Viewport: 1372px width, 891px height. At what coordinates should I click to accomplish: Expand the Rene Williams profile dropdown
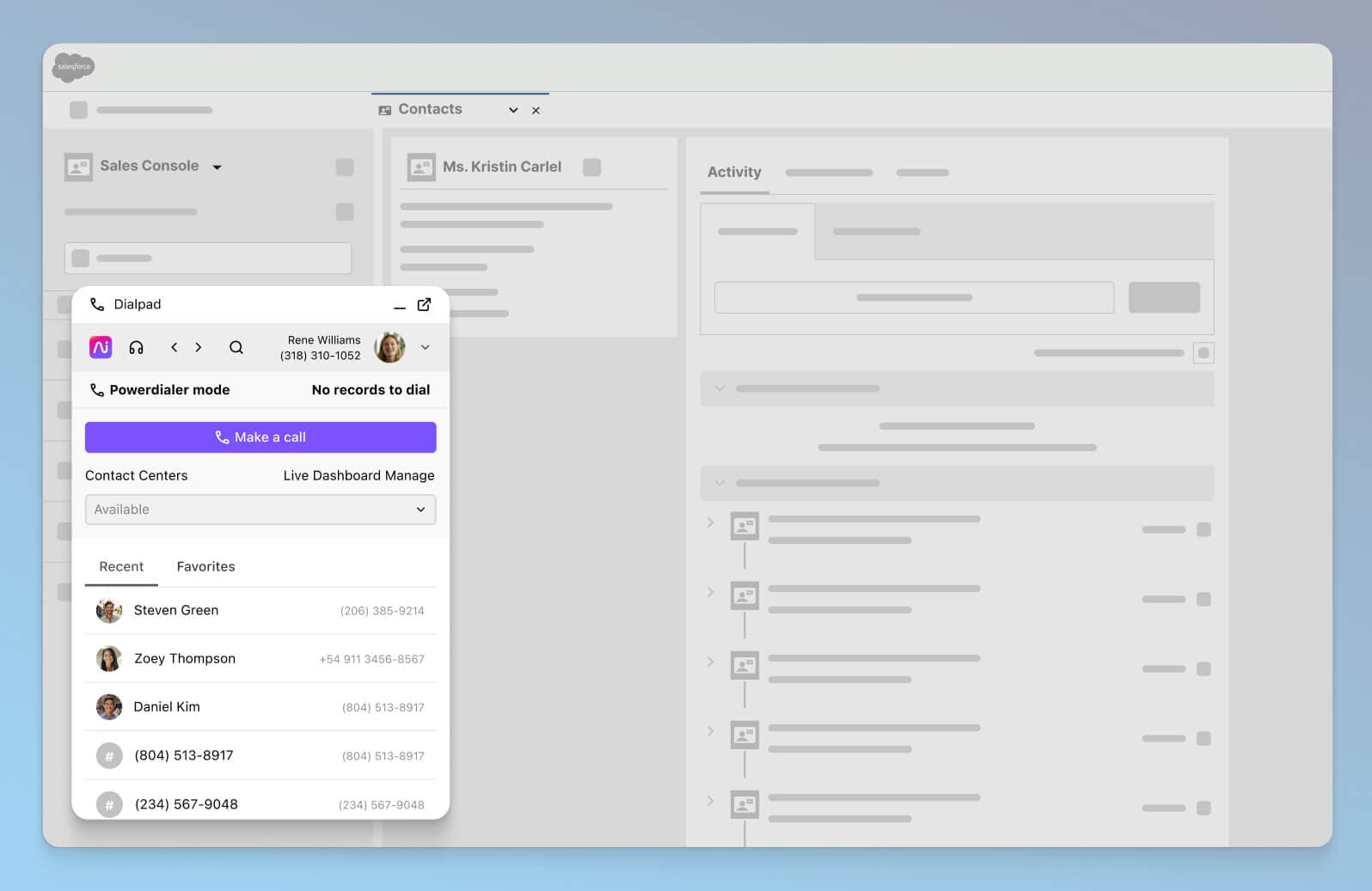coord(425,347)
